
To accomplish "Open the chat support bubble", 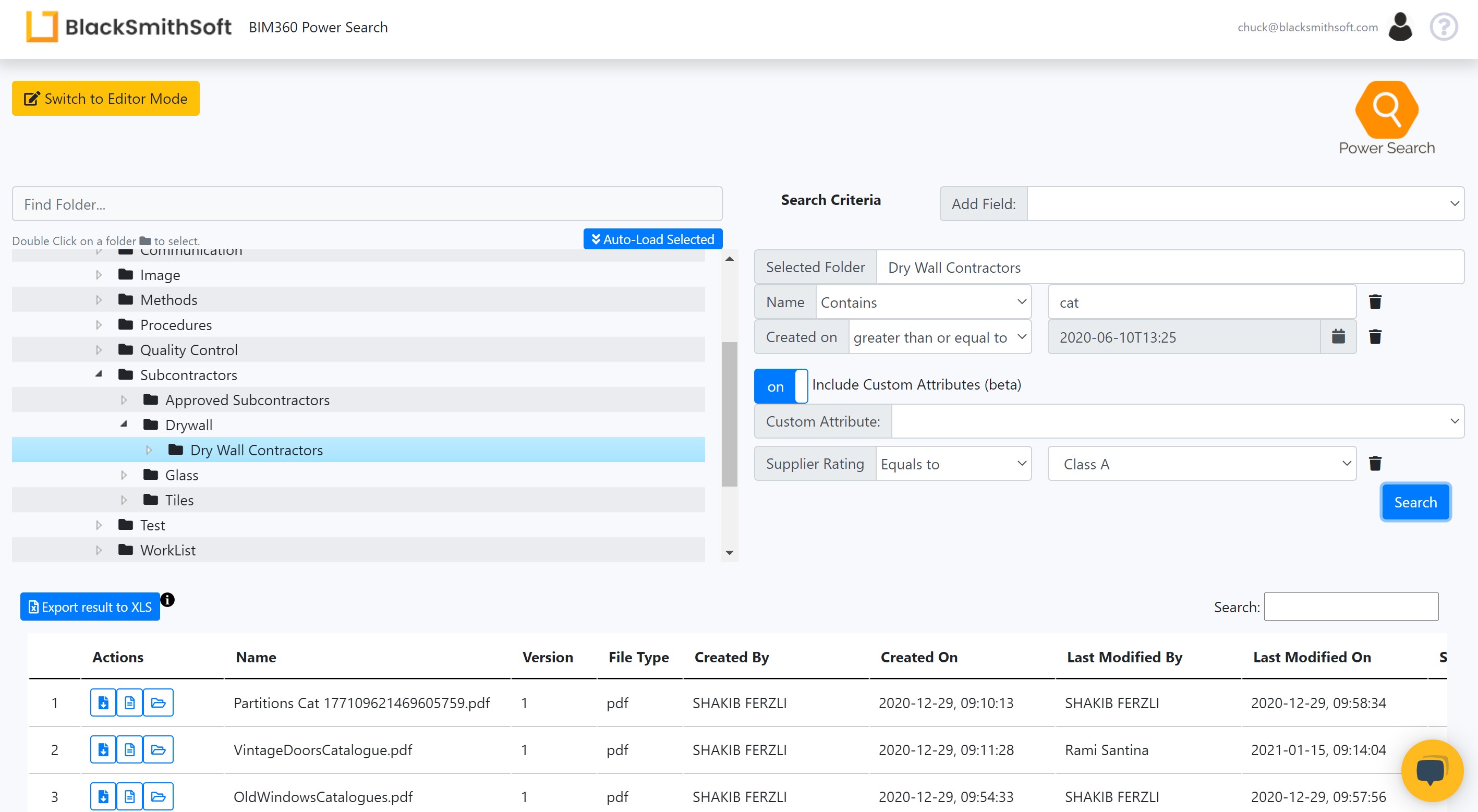I will 1432,770.
